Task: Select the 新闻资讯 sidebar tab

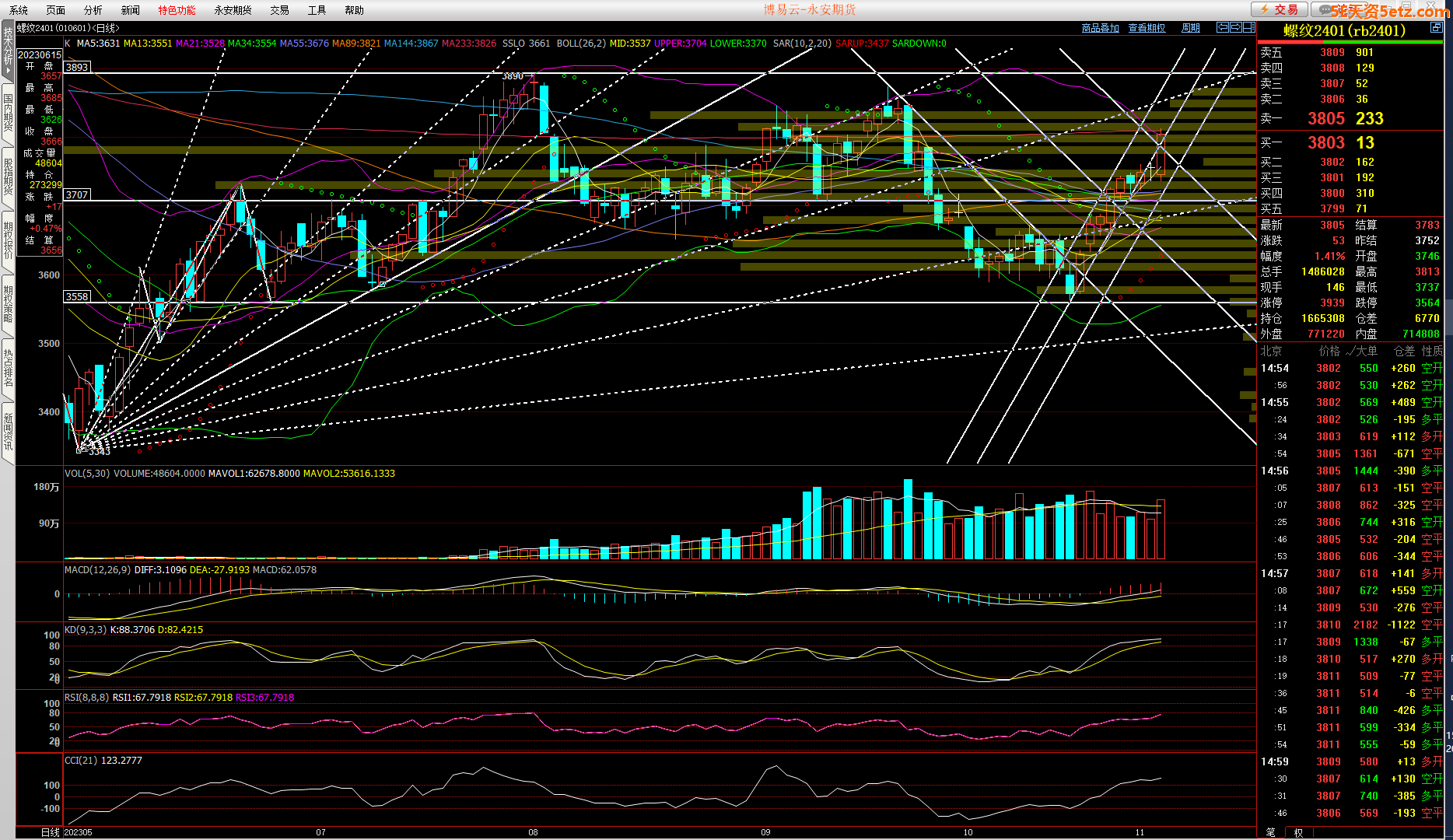Action: [x=8, y=432]
